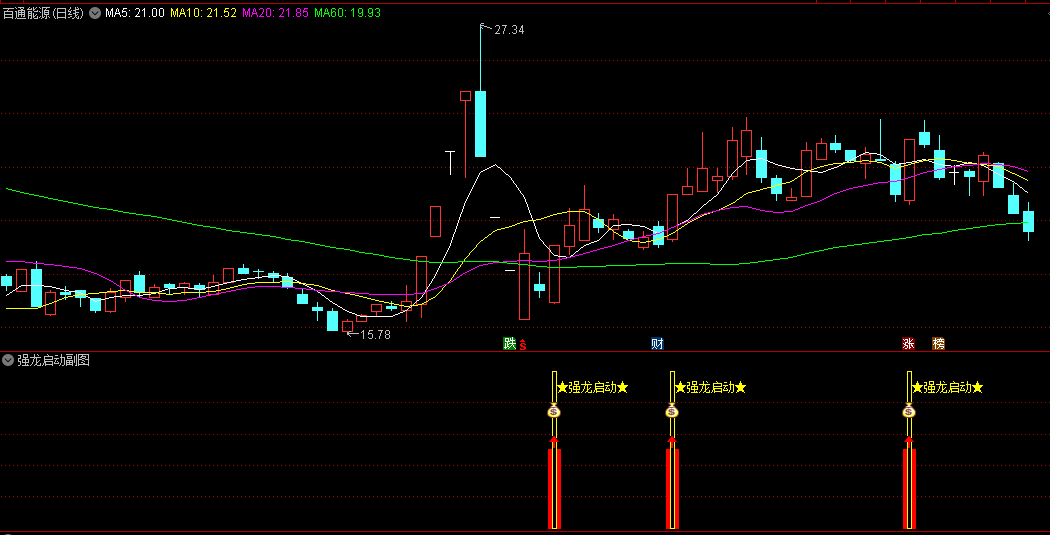The image size is (1050, 535).
Task: Click the dark red 涨 event marker
Action: click(908, 343)
